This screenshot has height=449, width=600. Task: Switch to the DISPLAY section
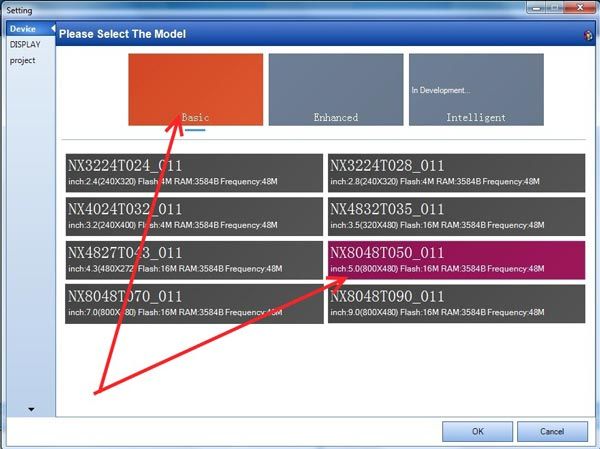click(x=26, y=45)
